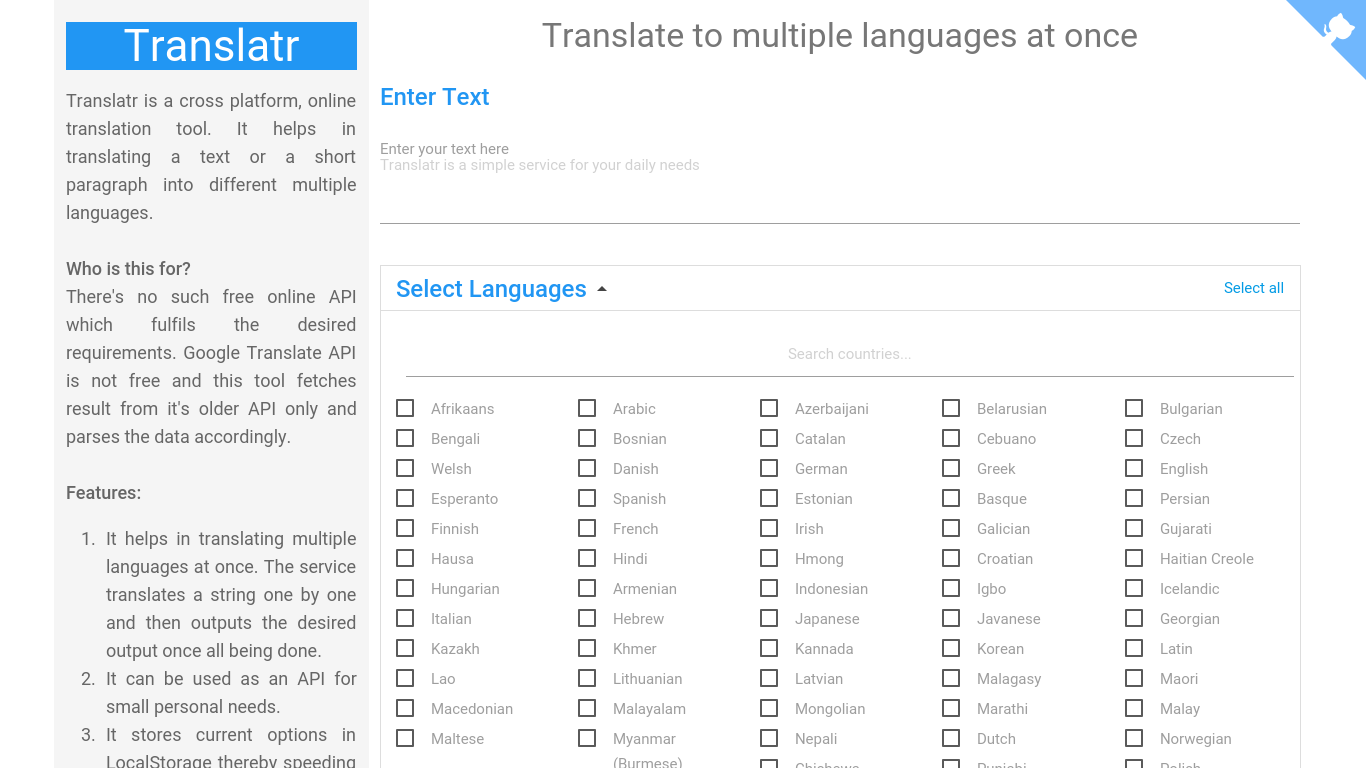
Task: Open the GitHub corner icon
Action: coord(1336,28)
